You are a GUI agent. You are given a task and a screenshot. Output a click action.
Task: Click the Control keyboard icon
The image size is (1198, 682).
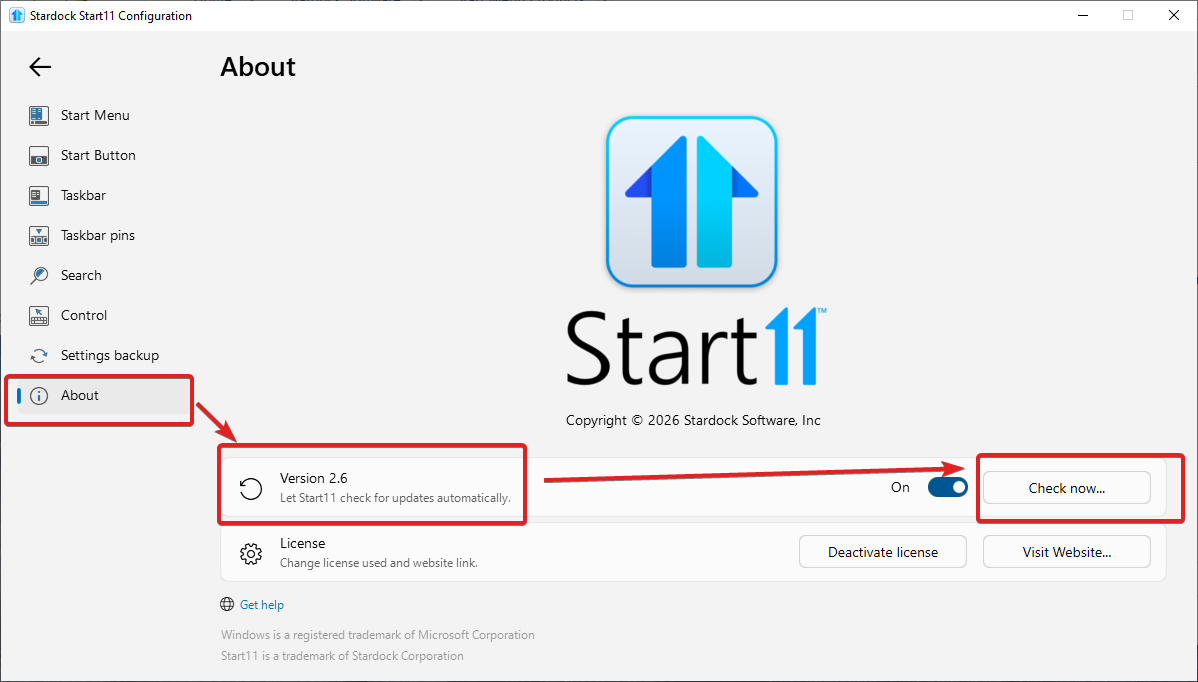pos(39,316)
